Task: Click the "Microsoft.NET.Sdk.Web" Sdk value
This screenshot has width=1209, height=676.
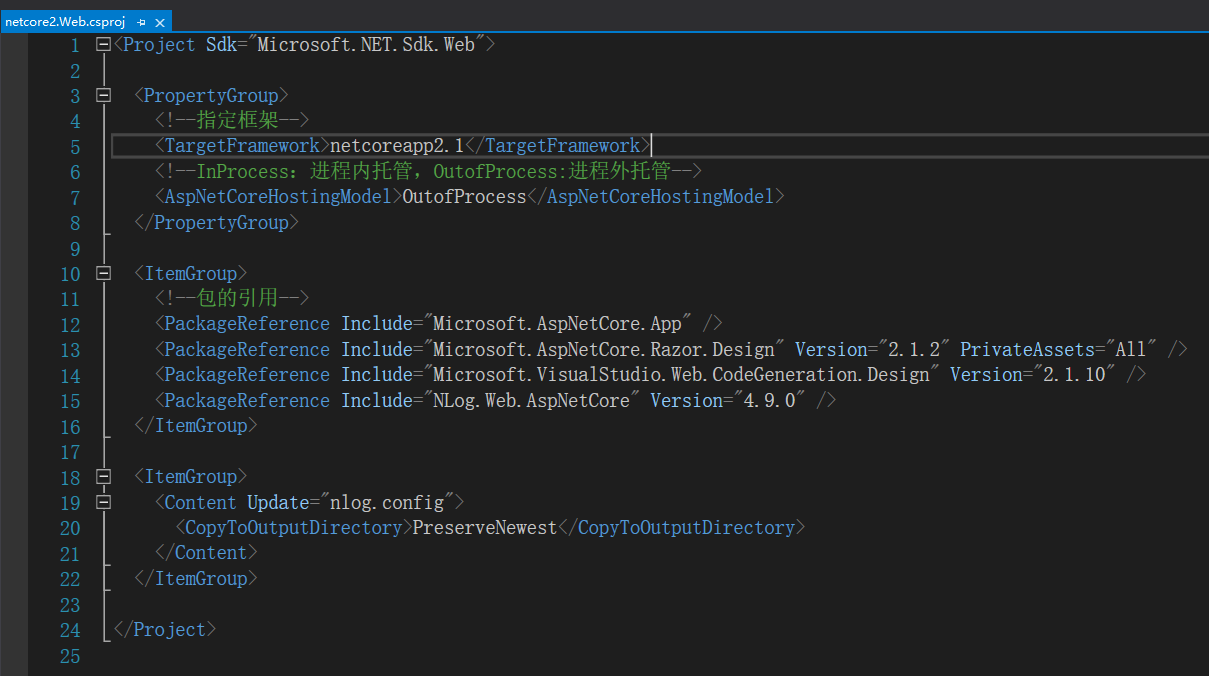Action: click(x=367, y=45)
